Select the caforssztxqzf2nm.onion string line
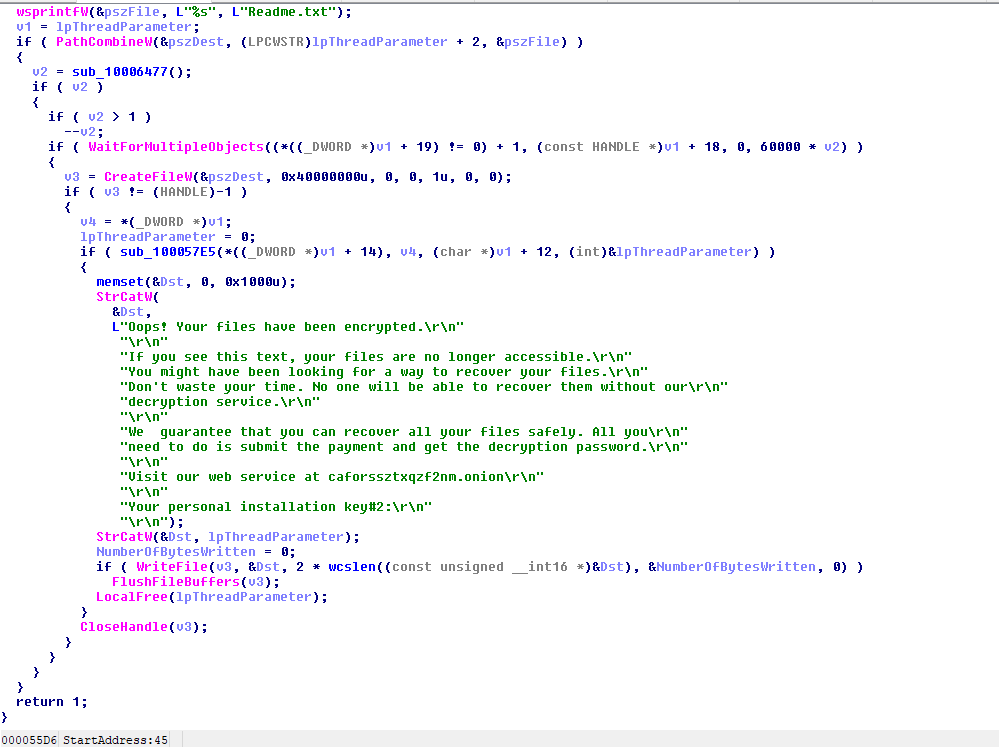The height and width of the screenshot is (747, 999). 332,477
